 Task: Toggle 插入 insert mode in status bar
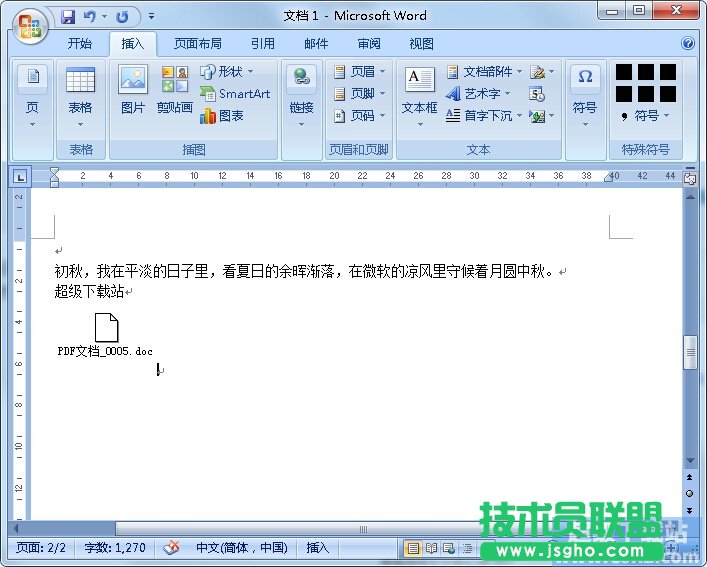coord(317,548)
